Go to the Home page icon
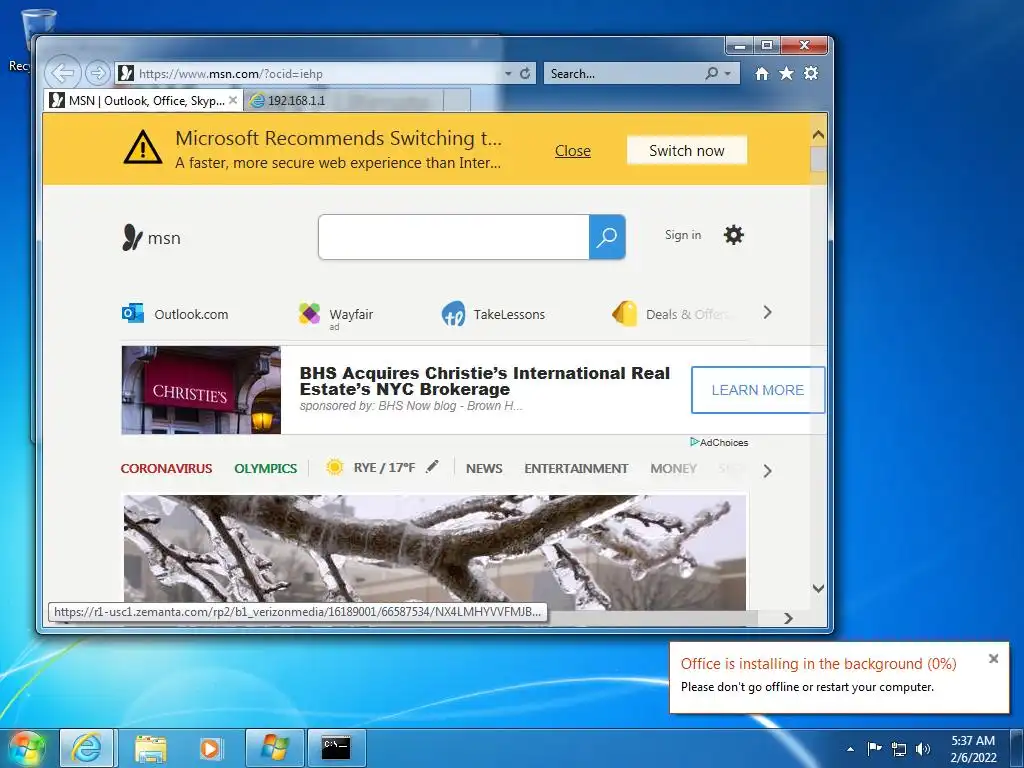The image size is (1024, 768). tap(761, 74)
